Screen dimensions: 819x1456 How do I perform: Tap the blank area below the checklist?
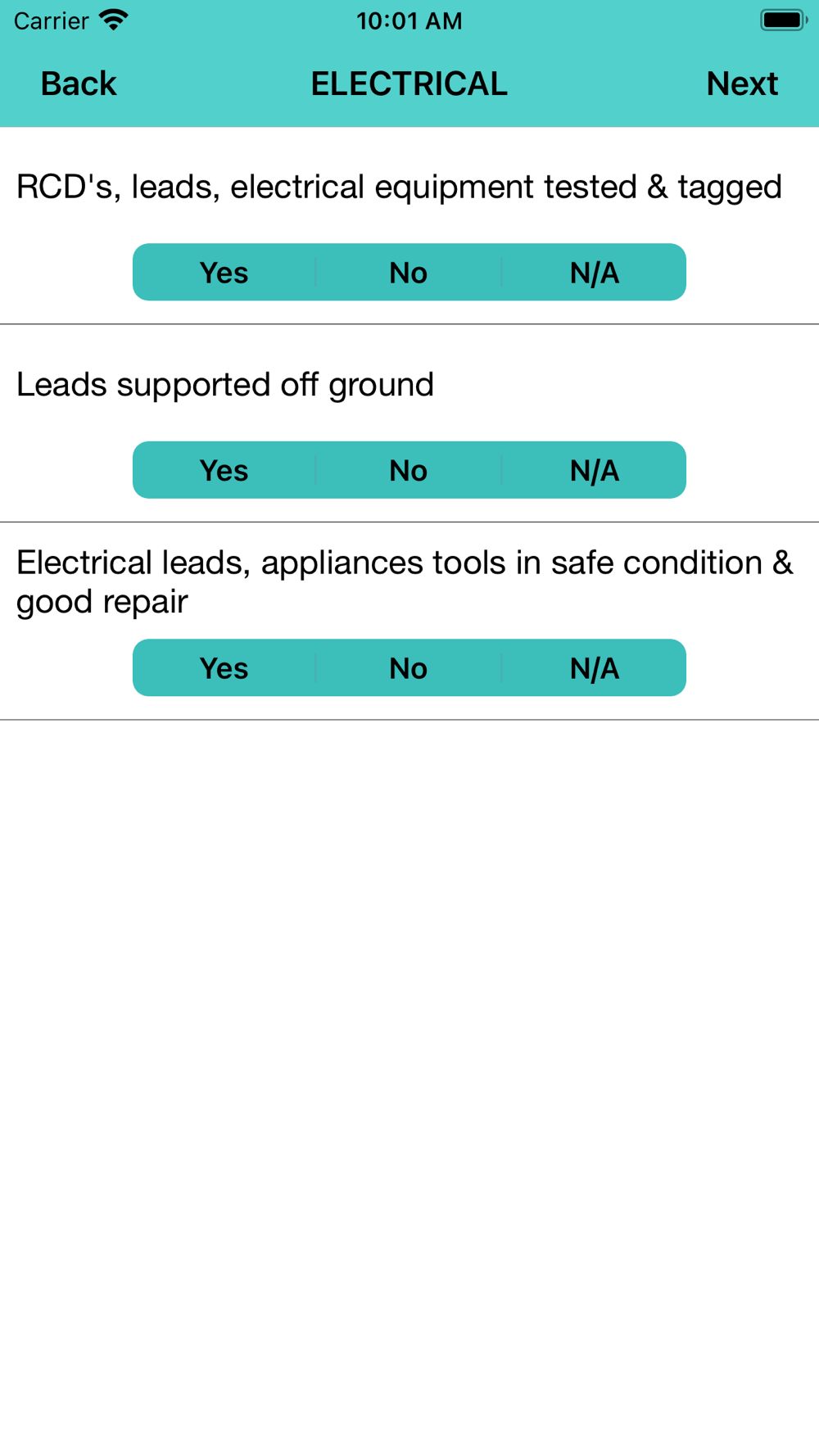click(409, 1065)
